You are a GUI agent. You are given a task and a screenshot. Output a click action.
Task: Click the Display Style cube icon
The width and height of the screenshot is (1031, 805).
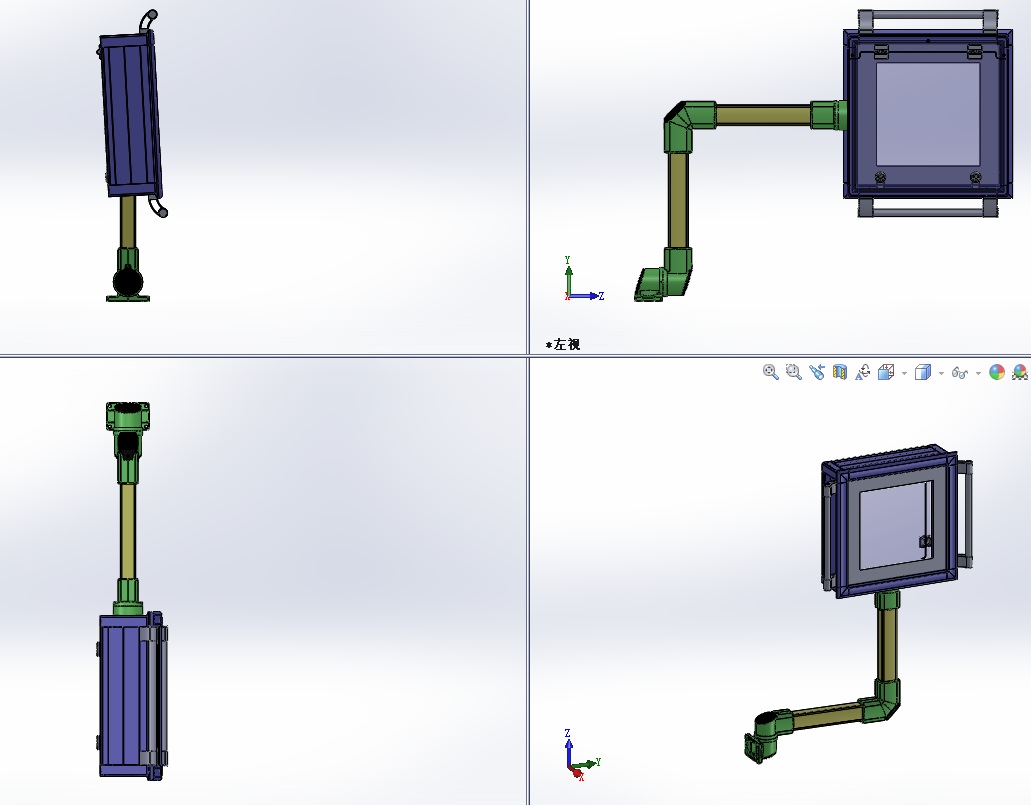tap(923, 372)
